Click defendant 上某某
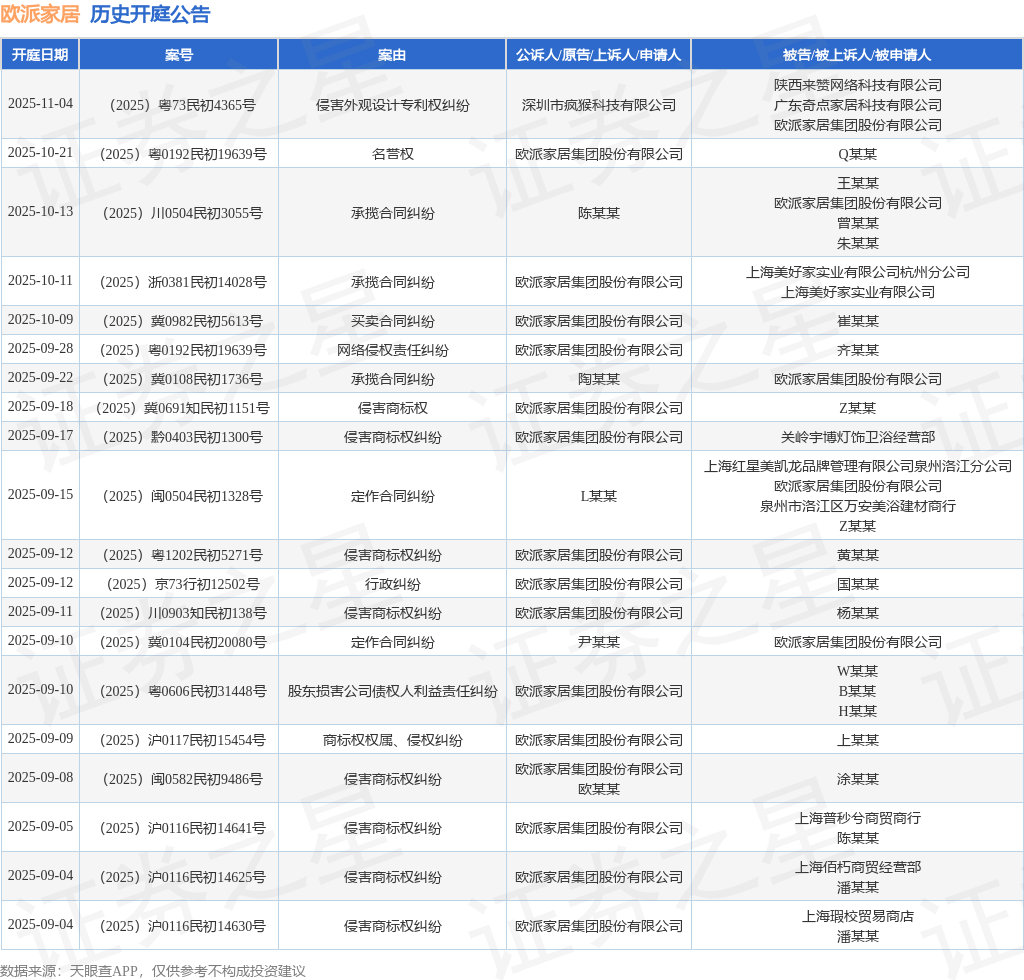 coord(857,740)
